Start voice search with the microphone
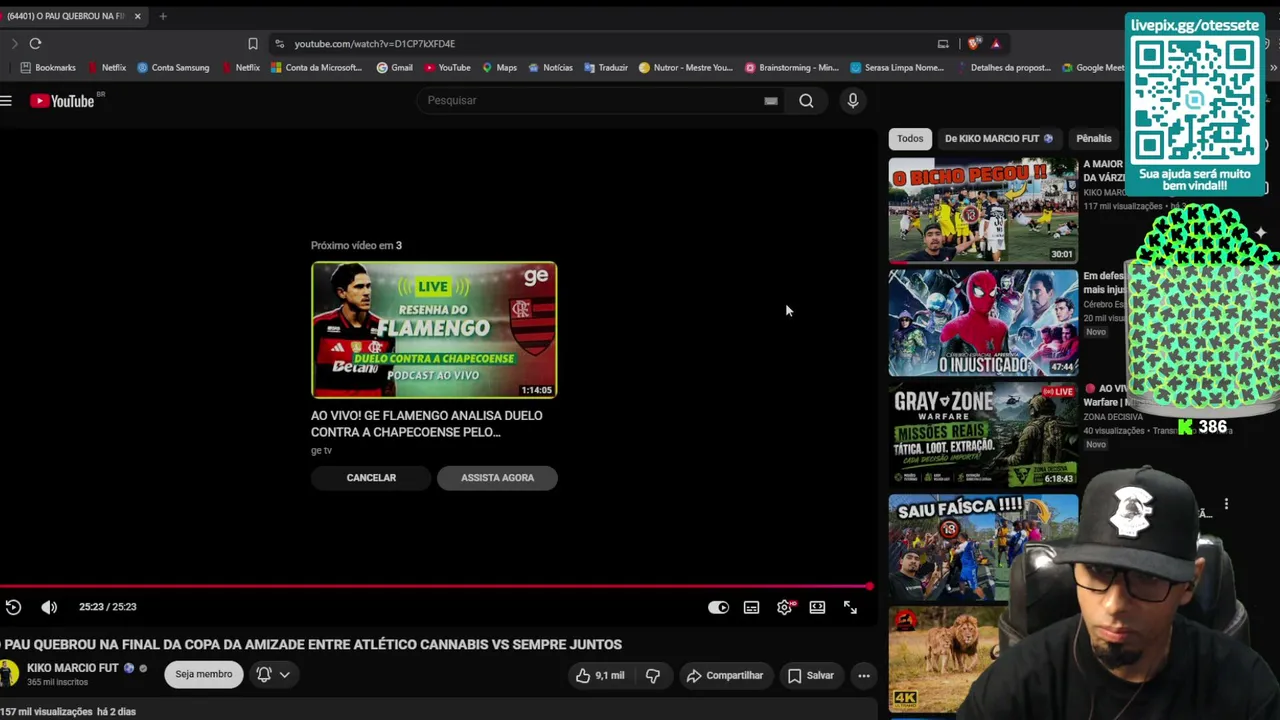1280x720 pixels. click(x=853, y=100)
